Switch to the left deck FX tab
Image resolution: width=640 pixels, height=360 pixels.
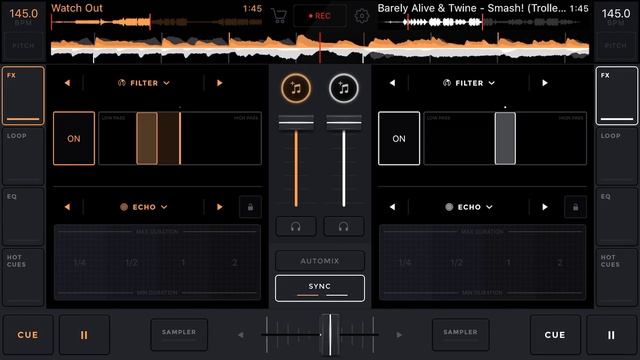pyautogui.click(x=23, y=96)
